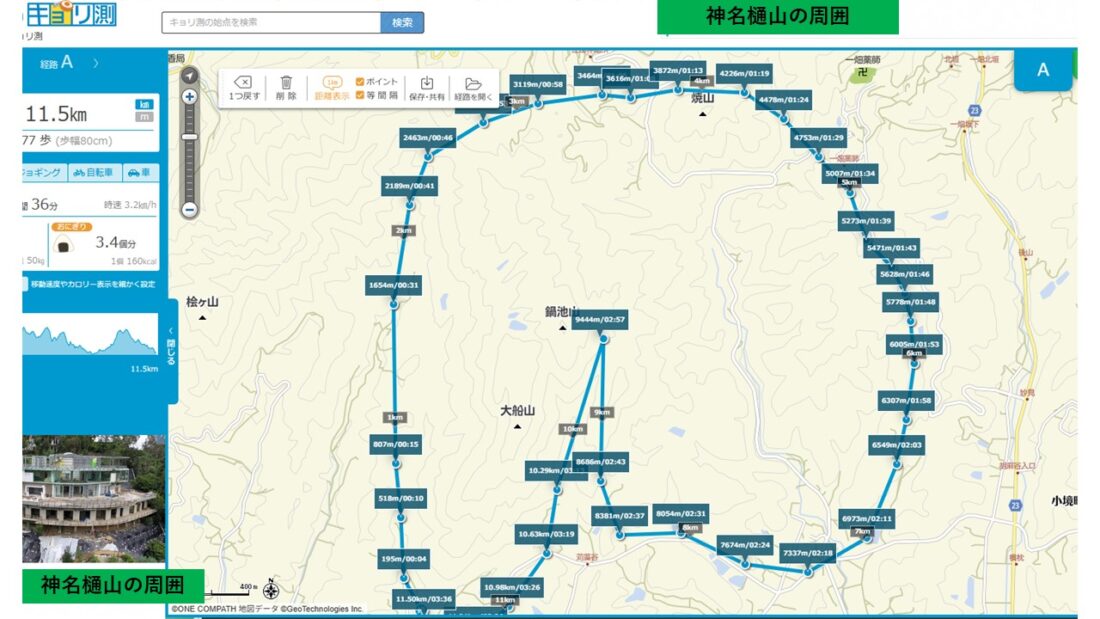
Task: Click the 807m/00:15 route point marker
Action: 396,444
